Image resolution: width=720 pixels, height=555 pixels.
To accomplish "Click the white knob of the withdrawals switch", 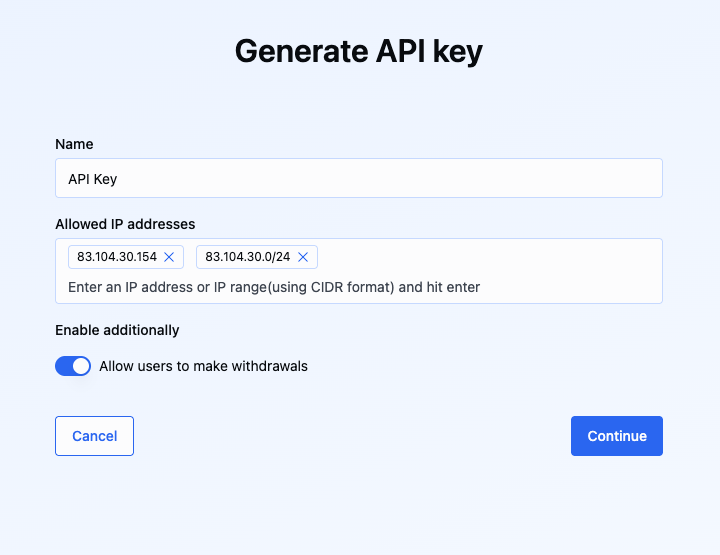I will [x=81, y=366].
